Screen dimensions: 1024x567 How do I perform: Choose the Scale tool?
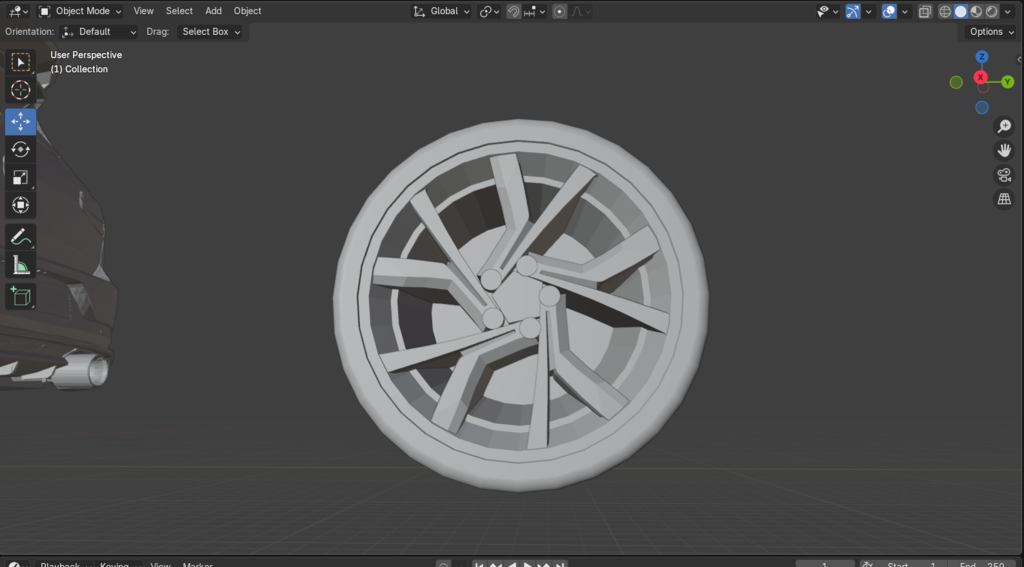coord(20,178)
